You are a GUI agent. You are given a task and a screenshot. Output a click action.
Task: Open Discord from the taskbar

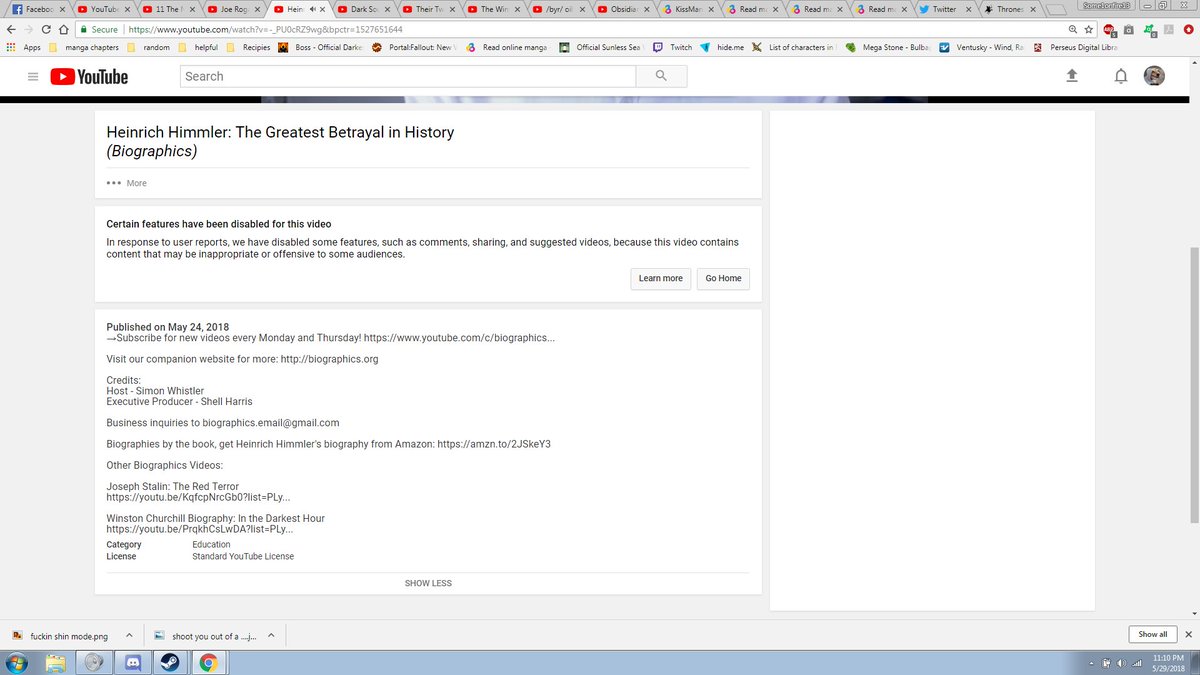coord(131,662)
